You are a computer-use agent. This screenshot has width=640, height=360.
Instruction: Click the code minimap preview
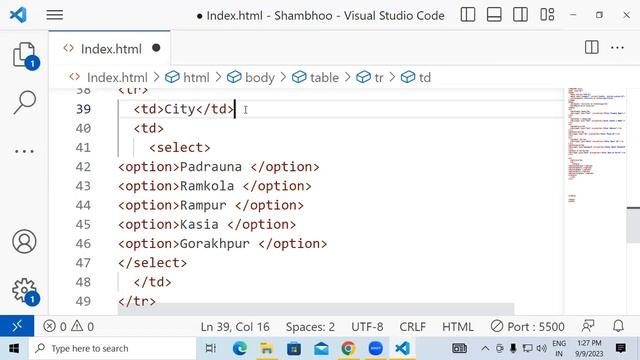(x=596, y=145)
